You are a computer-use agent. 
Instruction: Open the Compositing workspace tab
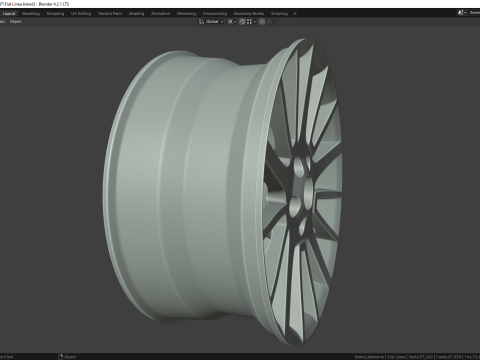(x=215, y=14)
